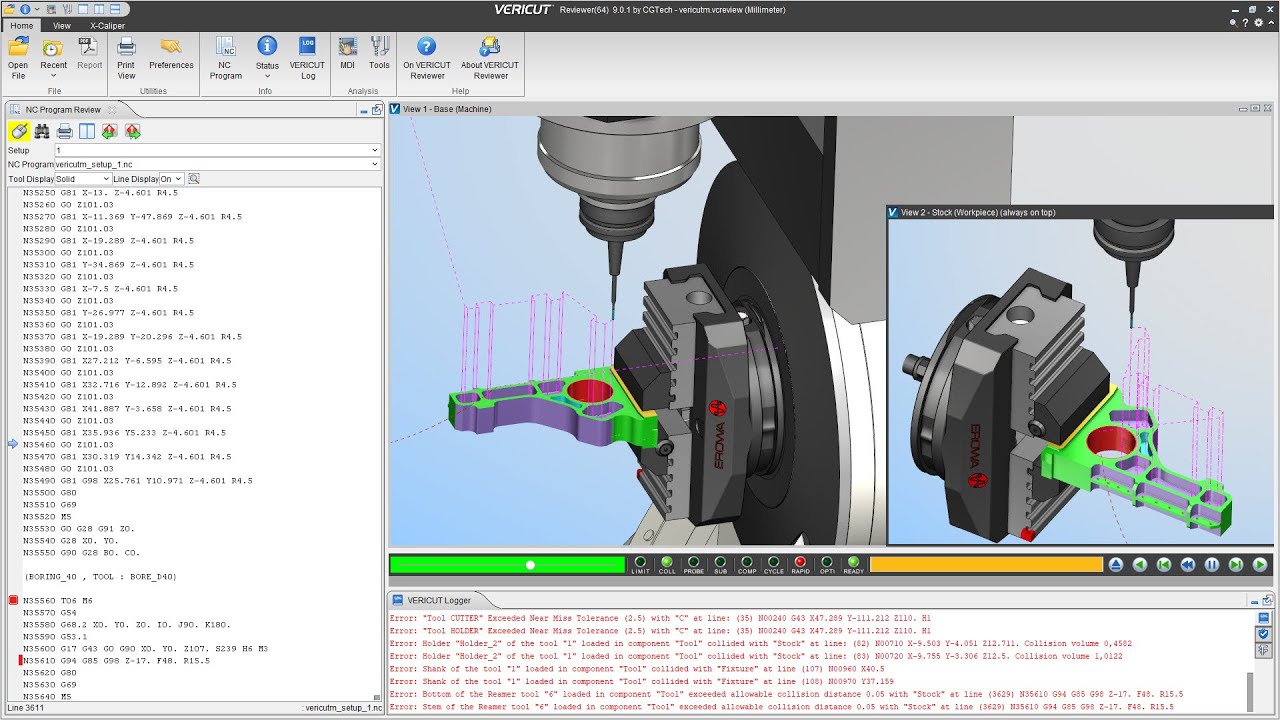Open the NC Program file dropdown
This screenshot has height=720, width=1280.
click(x=217, y=164)
